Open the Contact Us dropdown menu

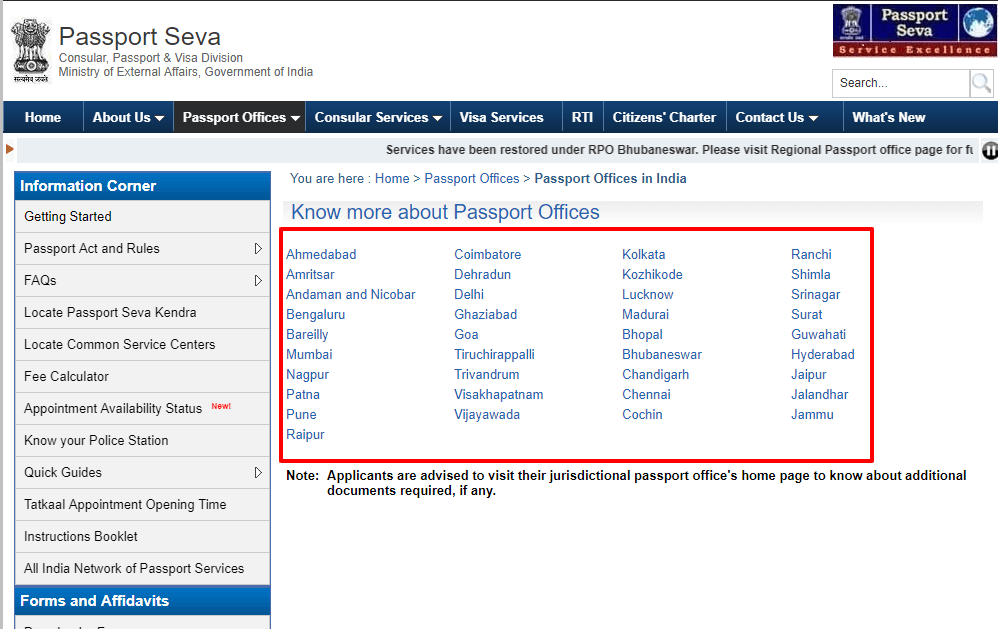(776, 117)
